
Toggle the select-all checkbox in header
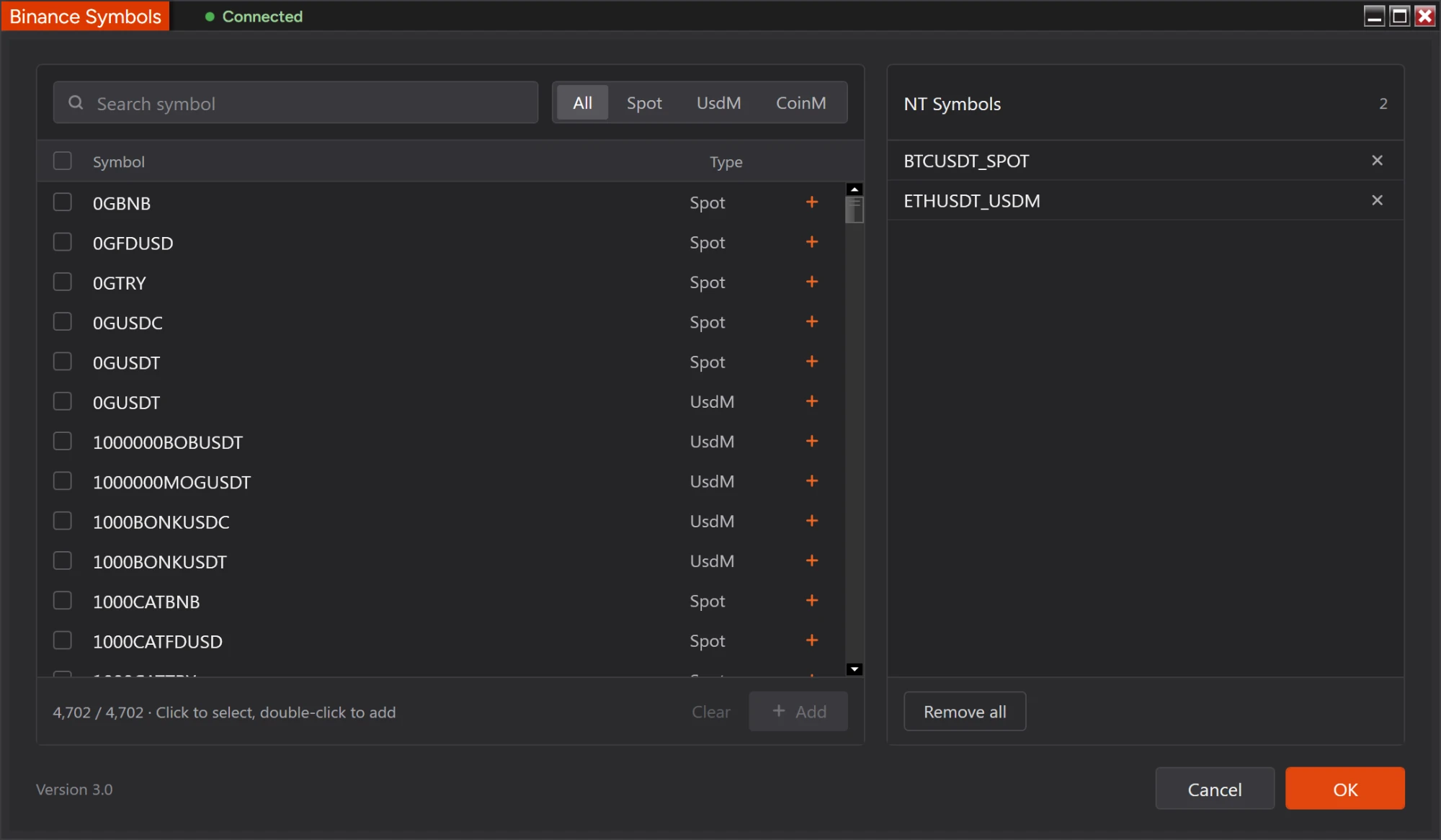63,161
